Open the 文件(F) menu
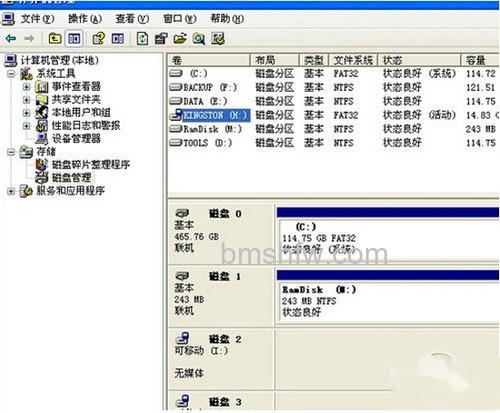This screenshot has width=500, height=413. point(37,19)
